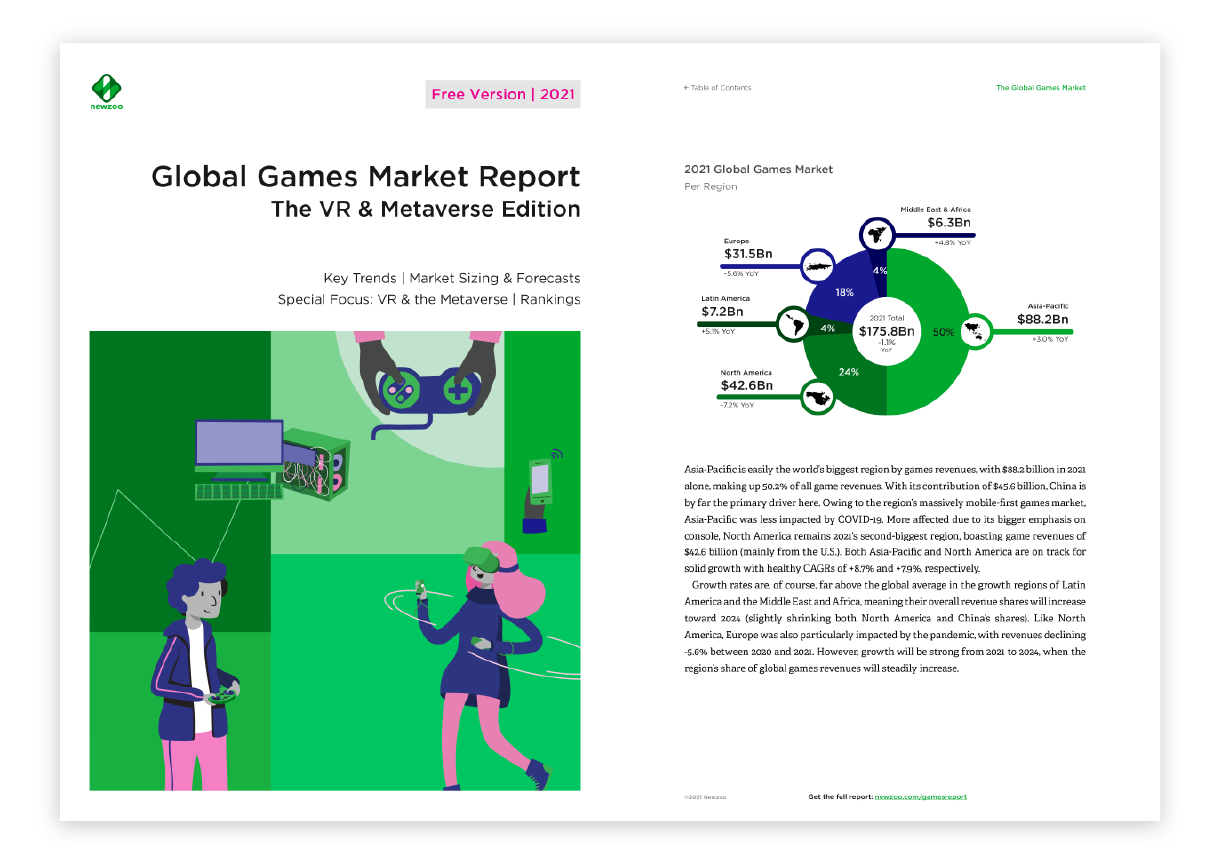Click the game controller illustration
Image resolution: width=1221 pixels, height=864 pixels.
click(424, 391)
